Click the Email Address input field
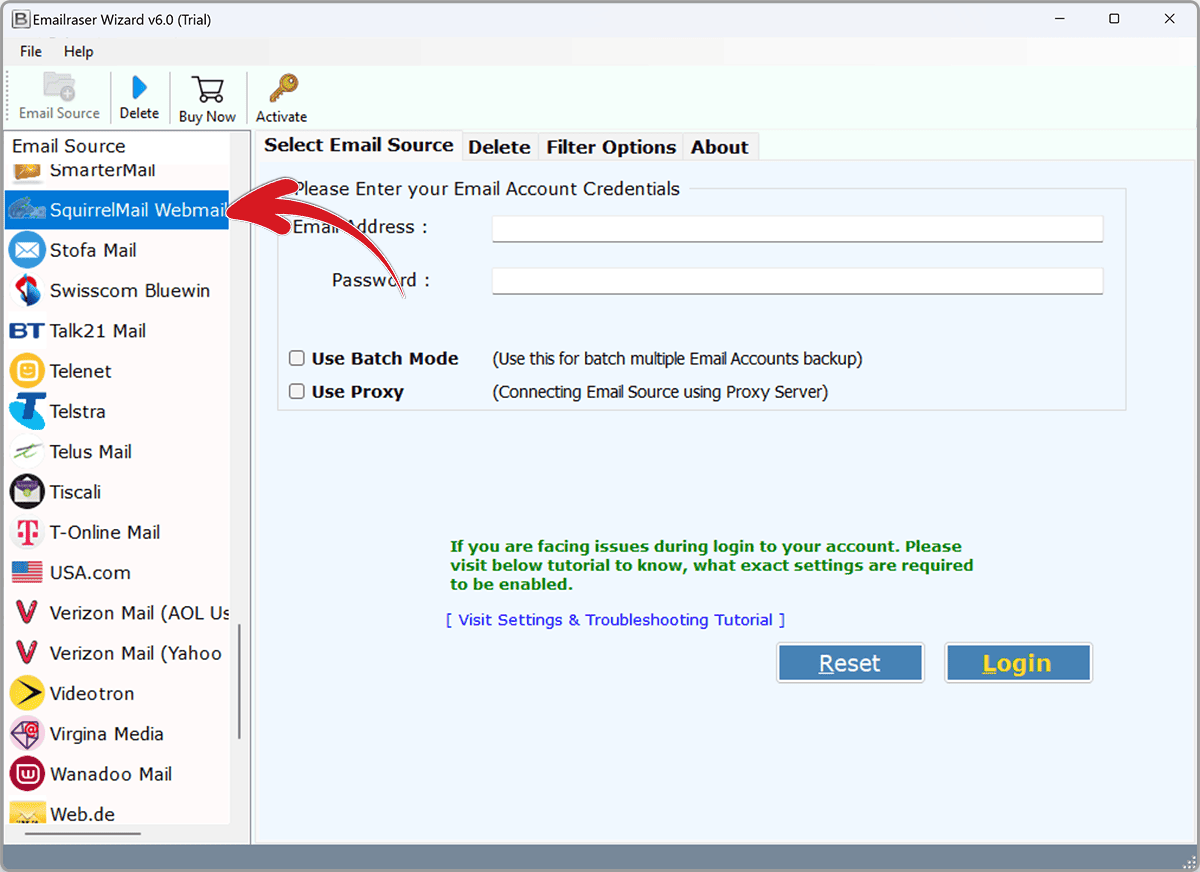1200x872 pixels. click(x=797, y=229)
